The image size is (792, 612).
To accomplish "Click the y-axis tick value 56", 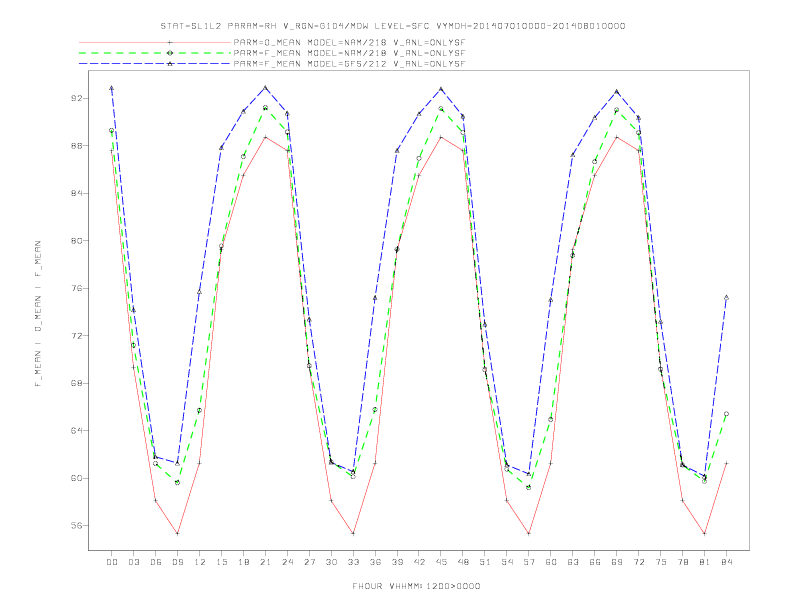I will (76, 526).
